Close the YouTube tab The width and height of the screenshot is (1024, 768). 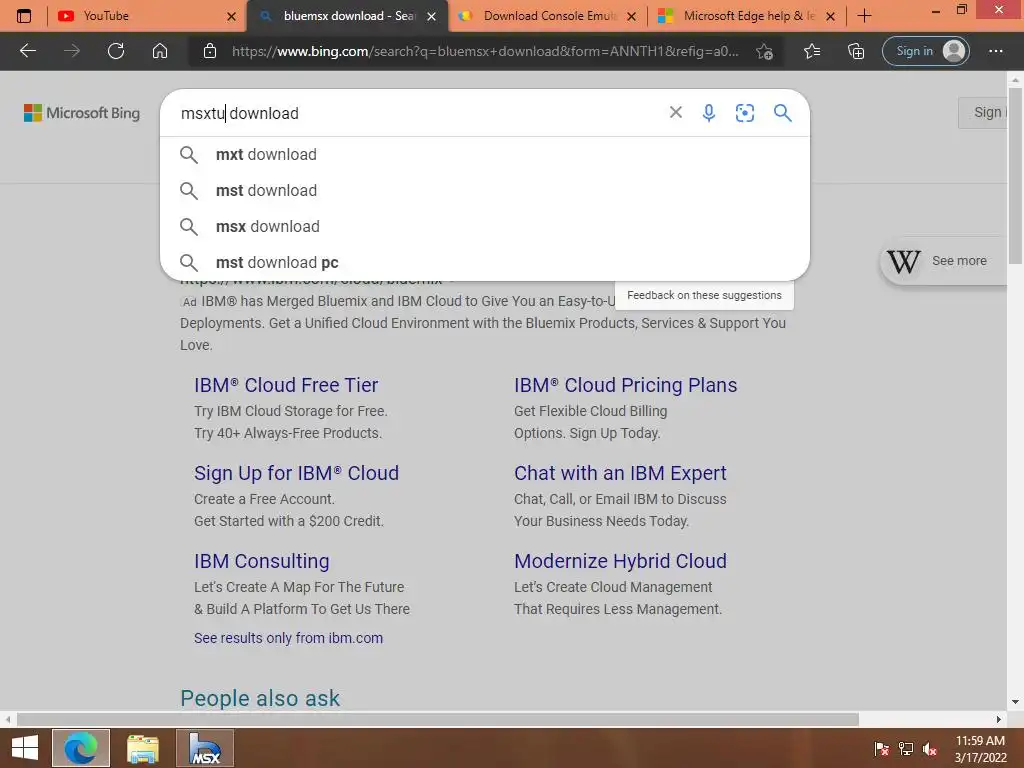tap(231, 16)
